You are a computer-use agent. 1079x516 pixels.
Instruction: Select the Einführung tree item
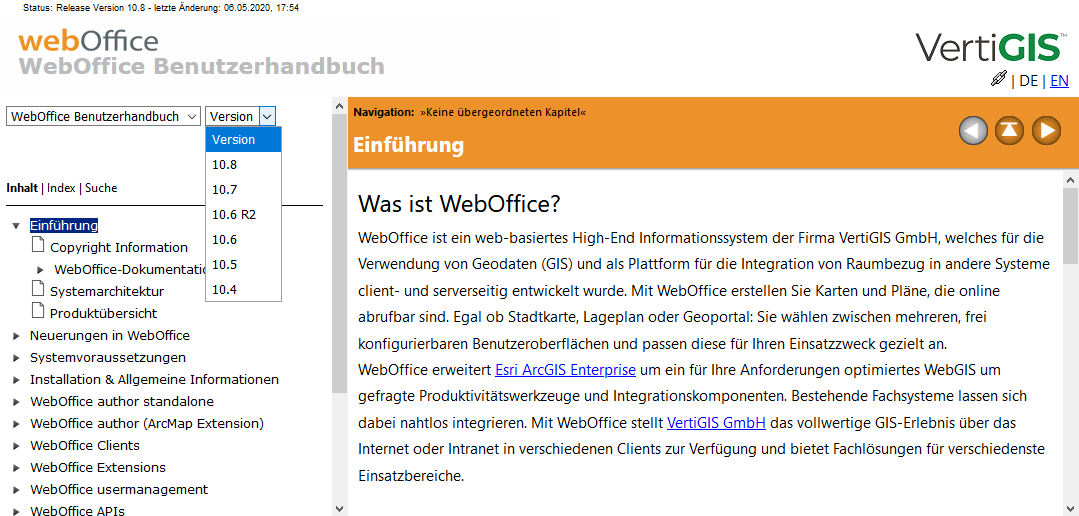[64, 225]
